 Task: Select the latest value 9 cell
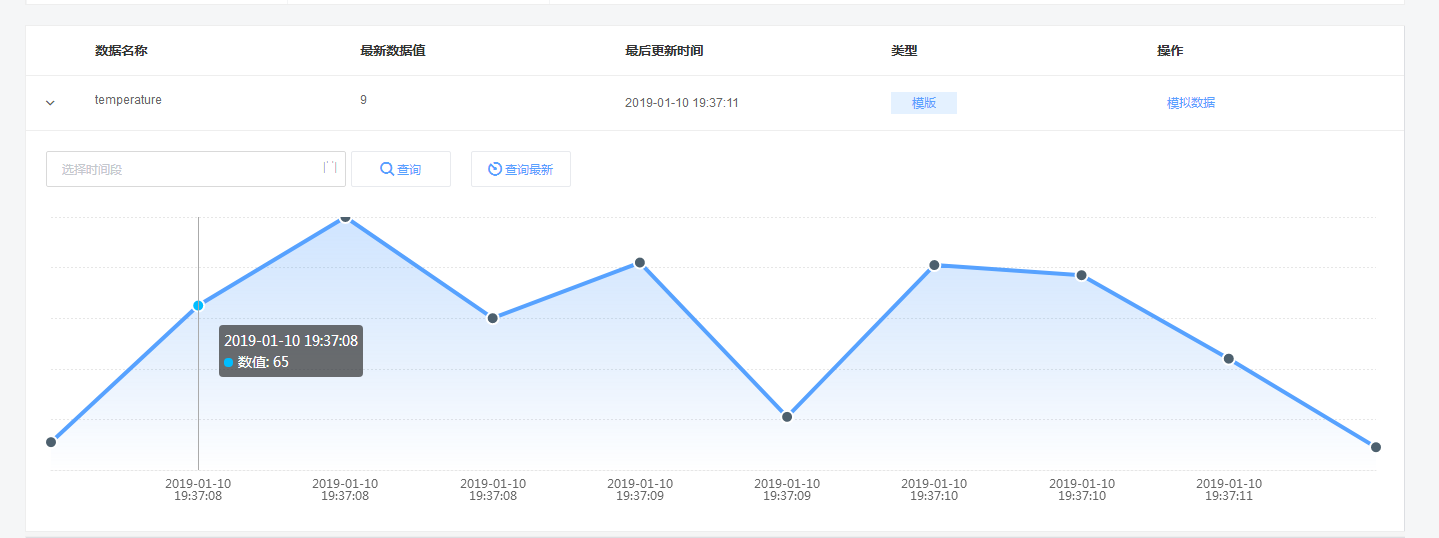364,100
